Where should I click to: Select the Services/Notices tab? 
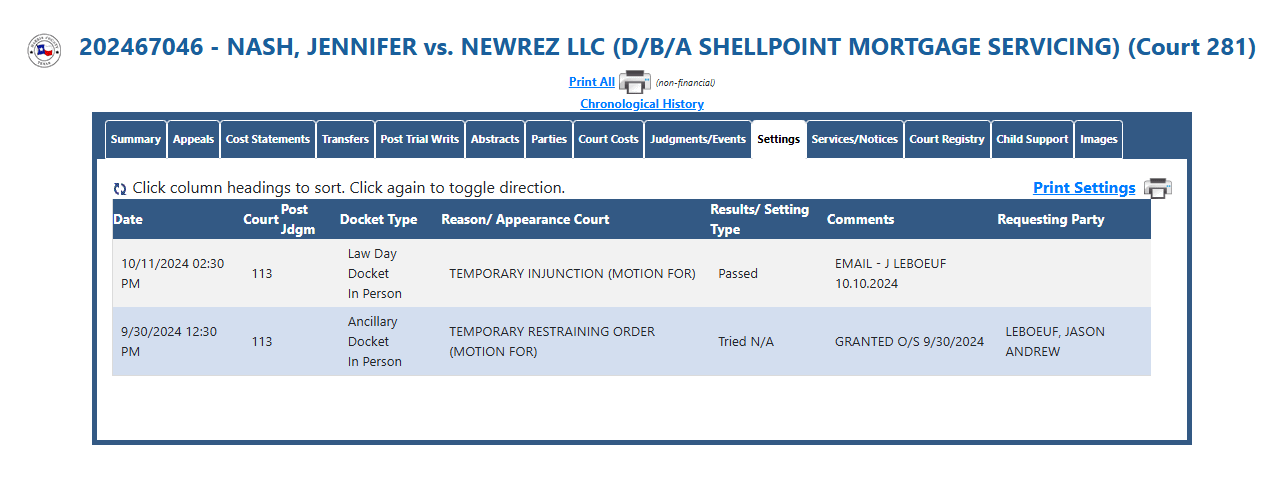click(855, 140)
